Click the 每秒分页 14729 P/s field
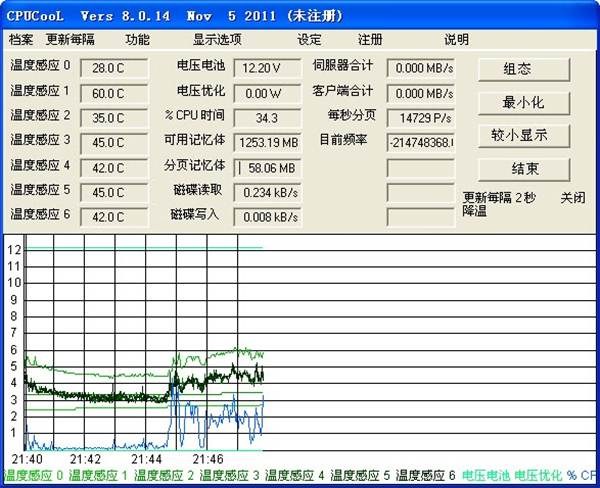600x488 pixels. [420, 117]
